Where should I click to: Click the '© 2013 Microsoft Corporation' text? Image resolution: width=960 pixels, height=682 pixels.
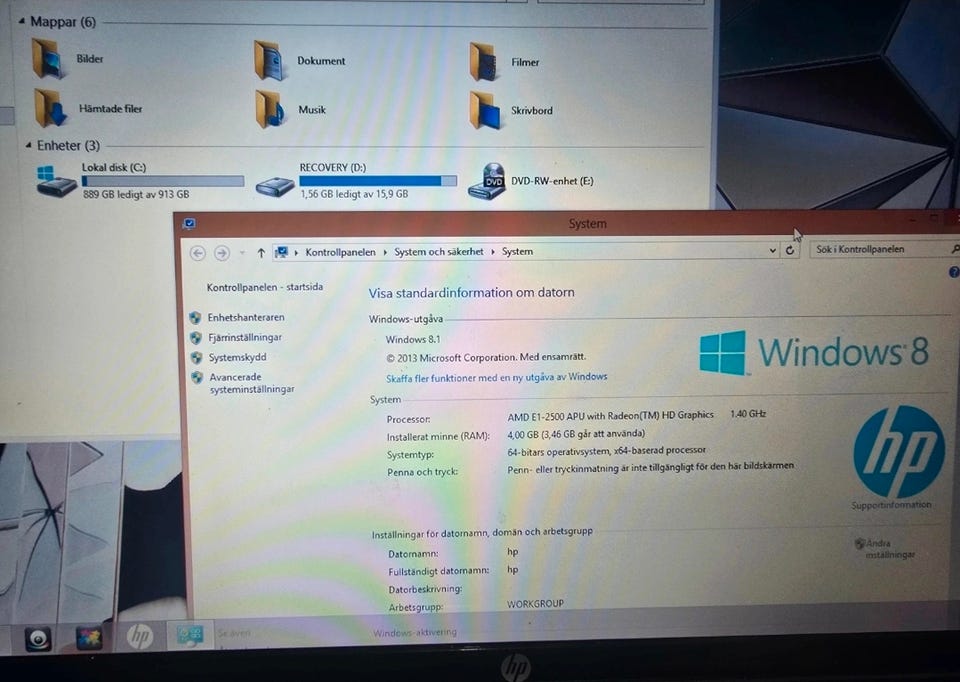tap(486, 358)
